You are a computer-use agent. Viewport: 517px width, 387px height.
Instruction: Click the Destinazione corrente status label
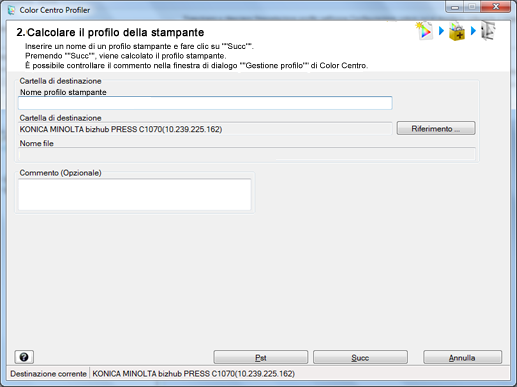[48, 374]
